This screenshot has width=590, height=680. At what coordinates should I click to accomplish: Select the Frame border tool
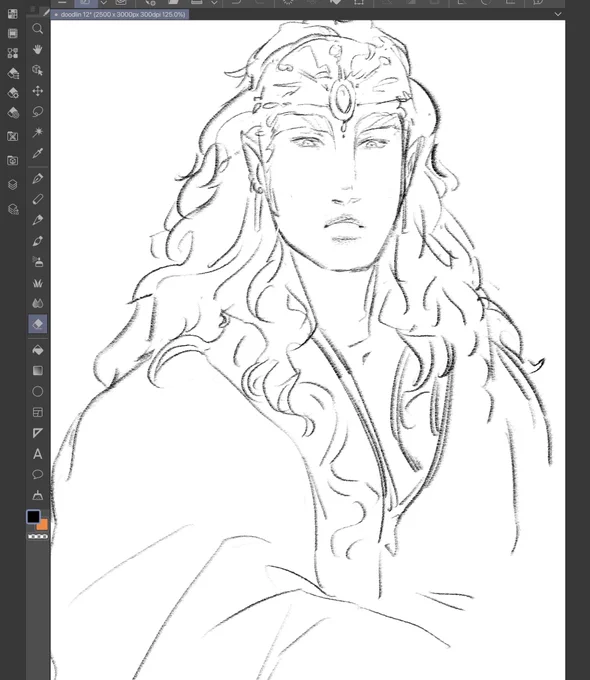(x=38, y=412)
